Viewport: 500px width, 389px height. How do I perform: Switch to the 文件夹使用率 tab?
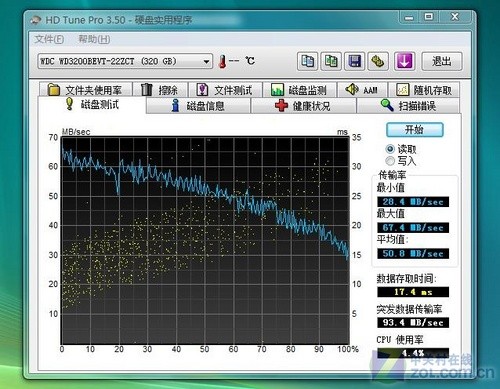85,90
